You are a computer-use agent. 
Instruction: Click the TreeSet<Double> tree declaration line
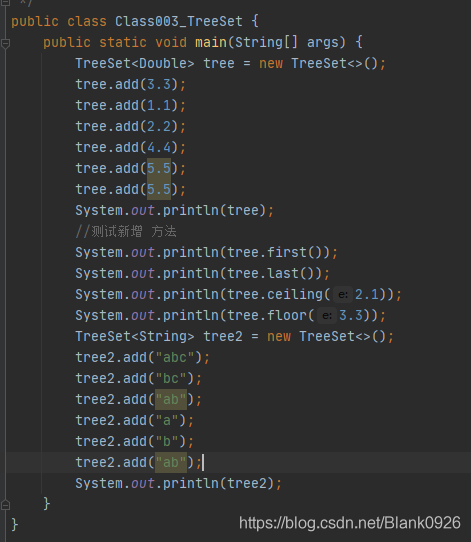pos(230,64)
